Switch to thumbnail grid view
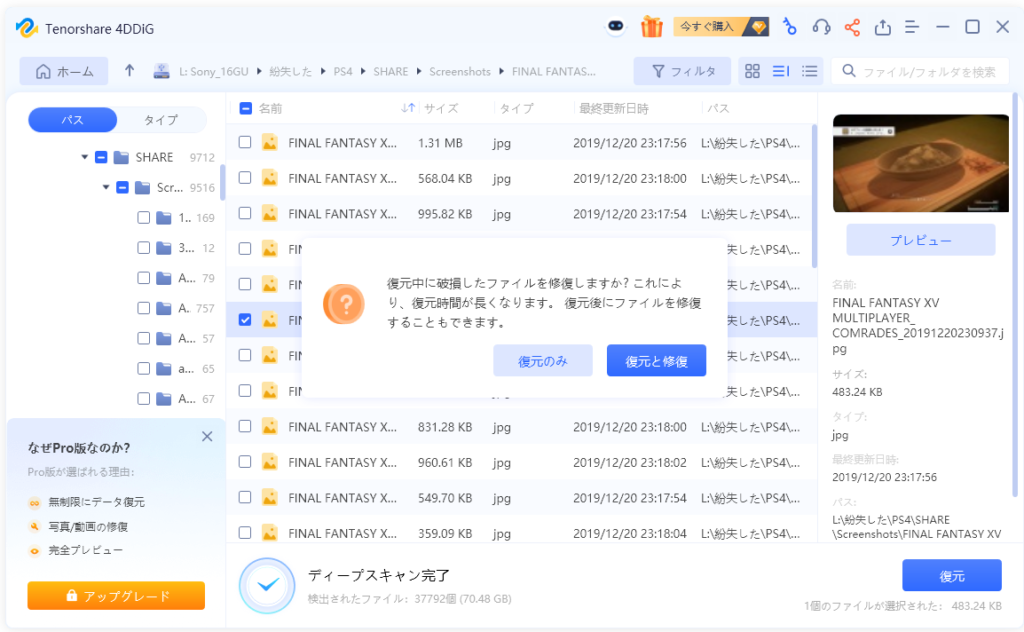Image resolution: width=1024 pixels, height=632 pixels. 752,71
